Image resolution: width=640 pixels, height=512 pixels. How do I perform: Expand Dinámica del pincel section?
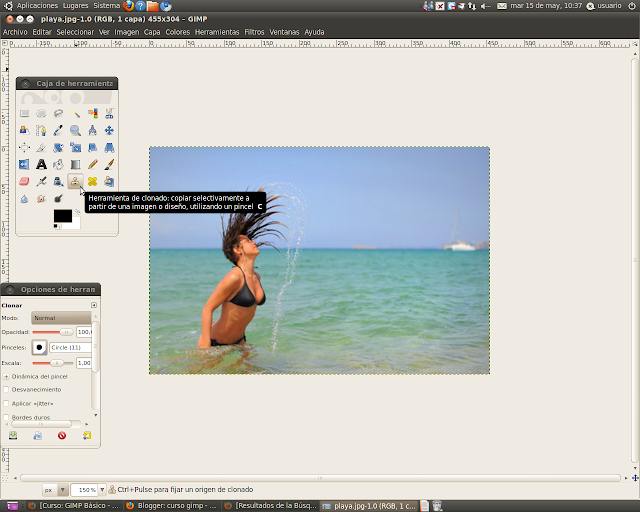[6, 376]
